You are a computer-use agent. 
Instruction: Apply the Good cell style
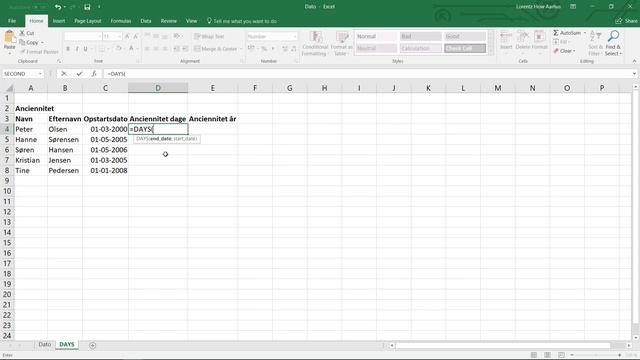465,36
